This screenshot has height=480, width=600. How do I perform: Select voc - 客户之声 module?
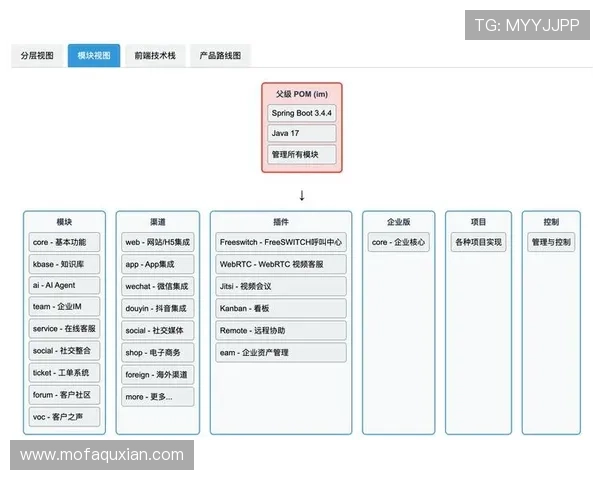tap(64, 417)
